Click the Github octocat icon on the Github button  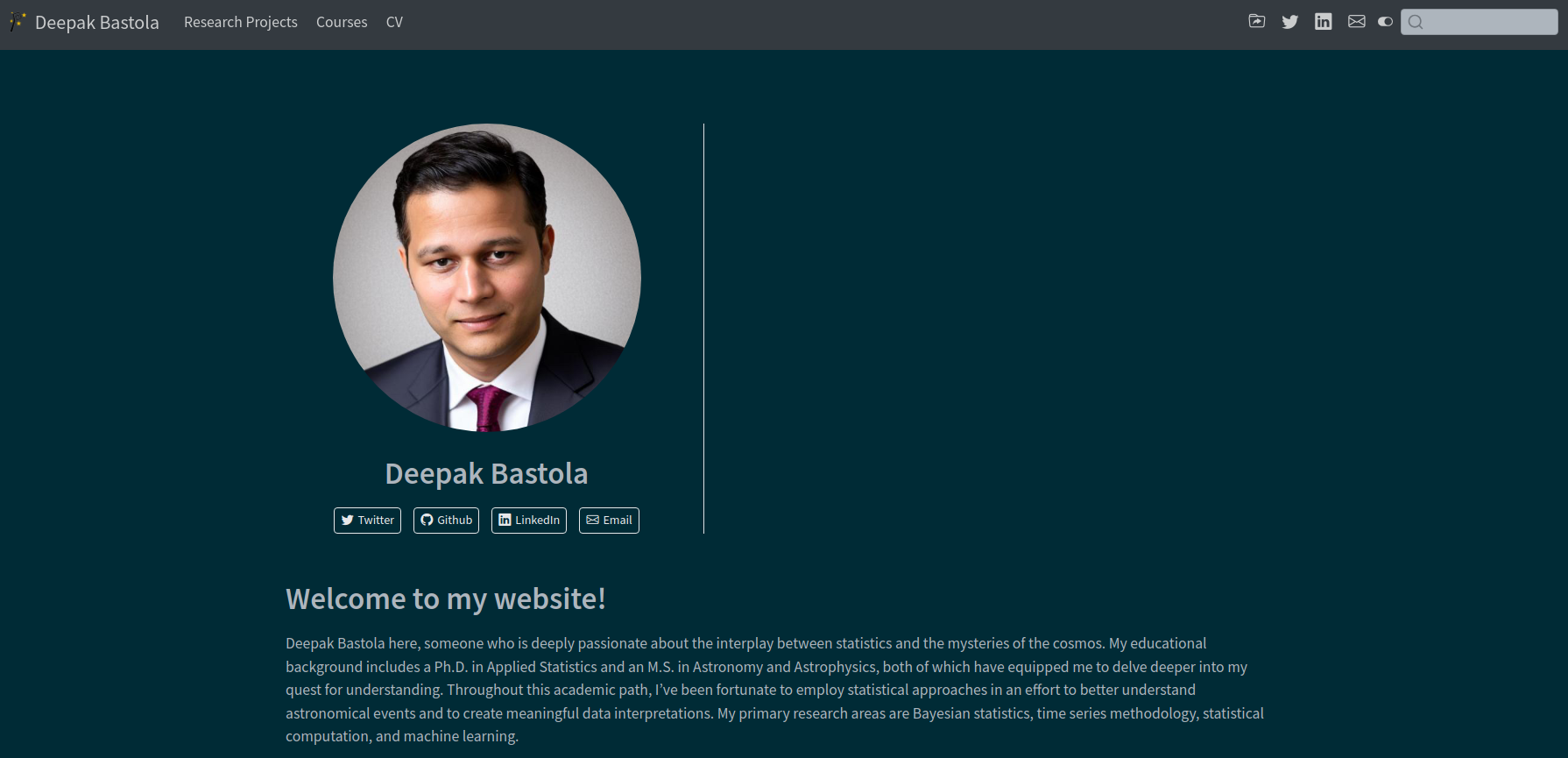[x=427, y=520]
